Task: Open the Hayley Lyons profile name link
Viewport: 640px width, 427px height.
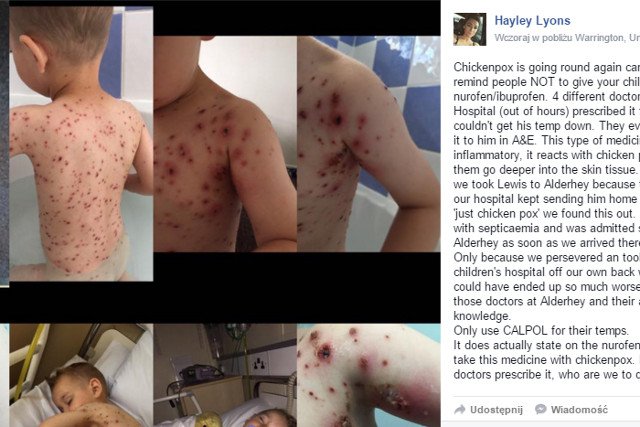Action: 532,20
